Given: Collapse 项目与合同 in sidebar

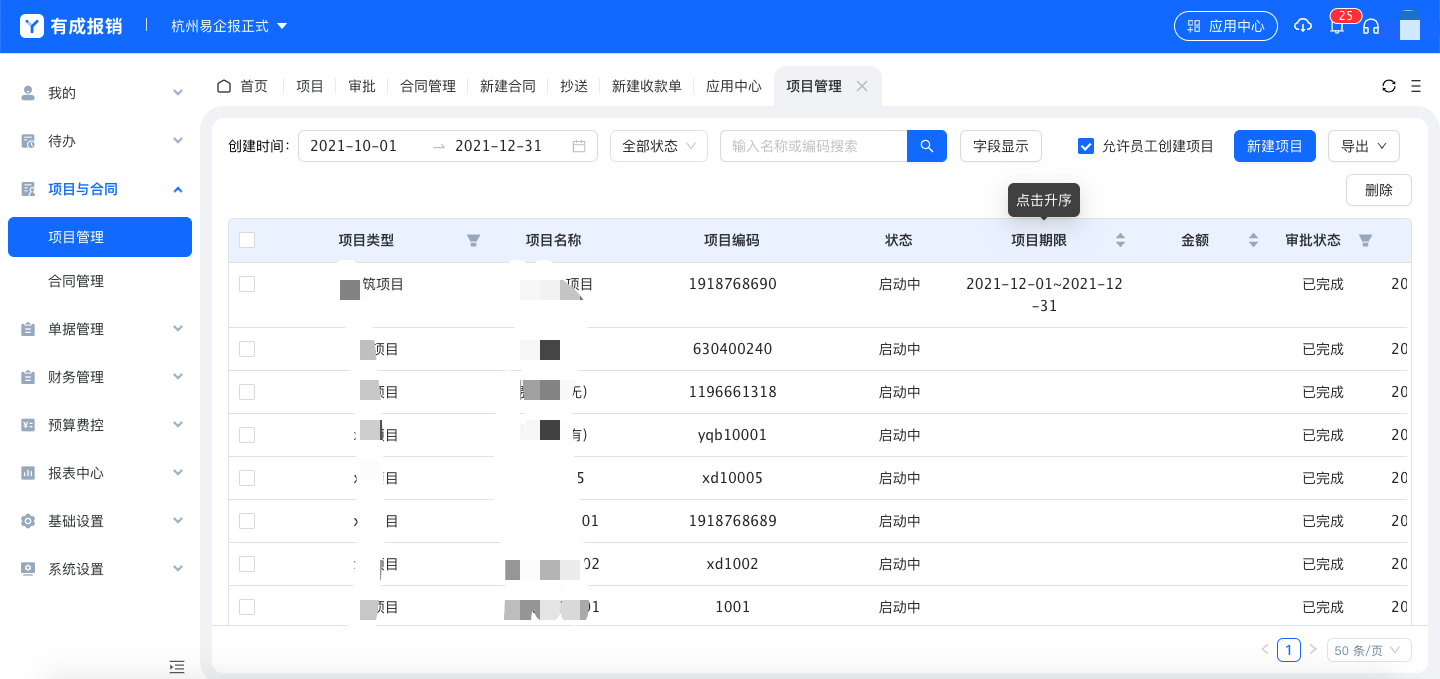Looking at the screenshot, I should [x=100, y=189].
